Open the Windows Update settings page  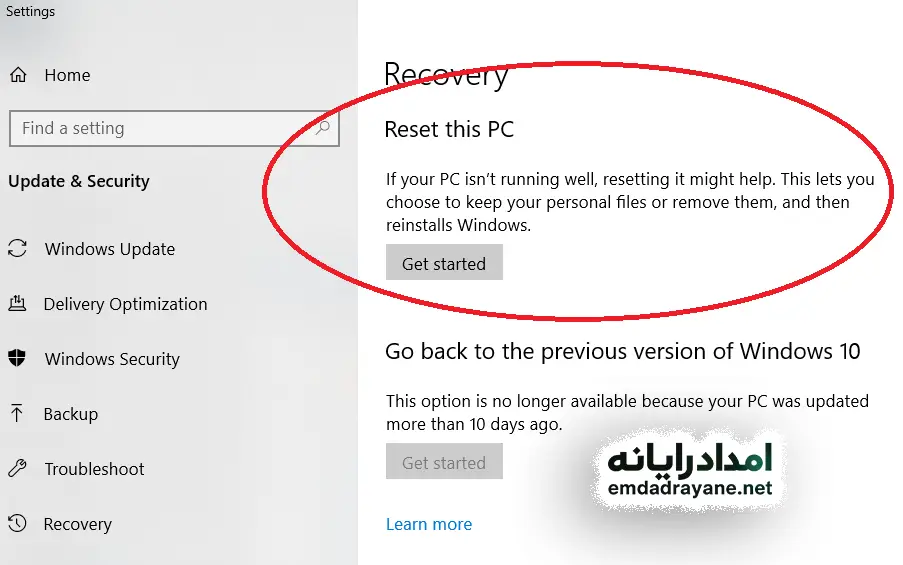(x=109, y=249)
